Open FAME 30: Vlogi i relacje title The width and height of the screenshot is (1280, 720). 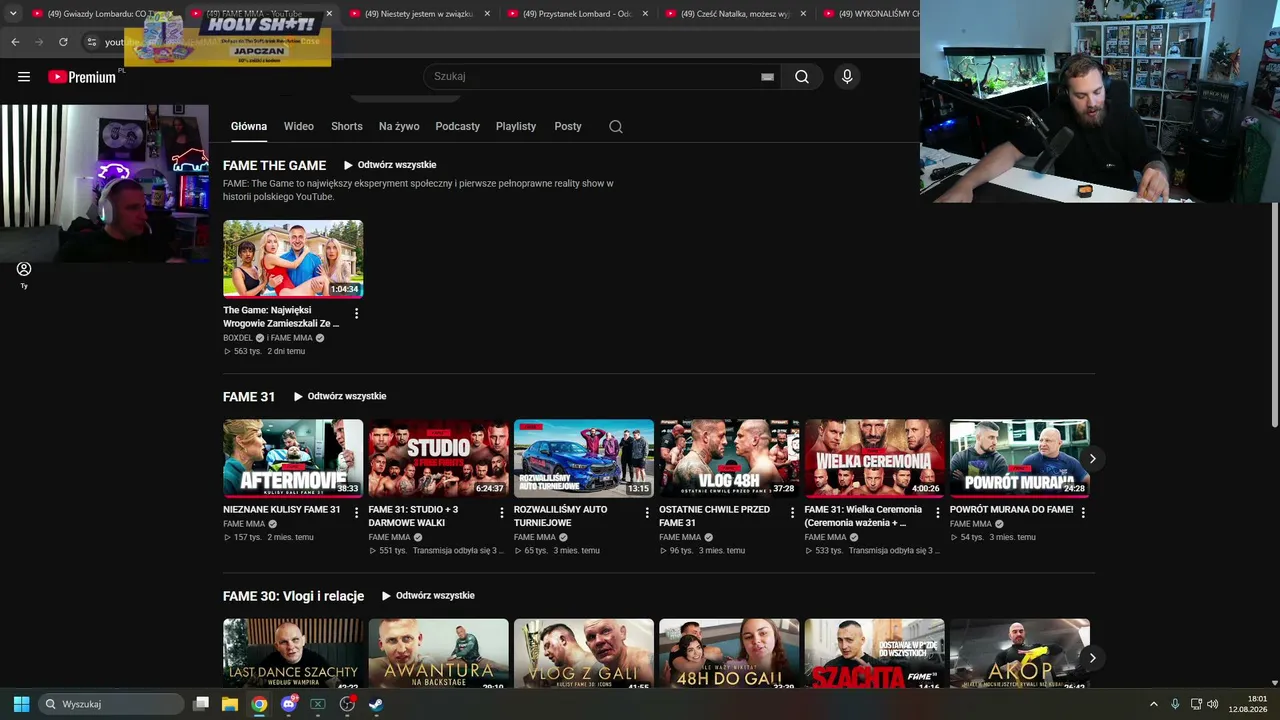[294, 597]
